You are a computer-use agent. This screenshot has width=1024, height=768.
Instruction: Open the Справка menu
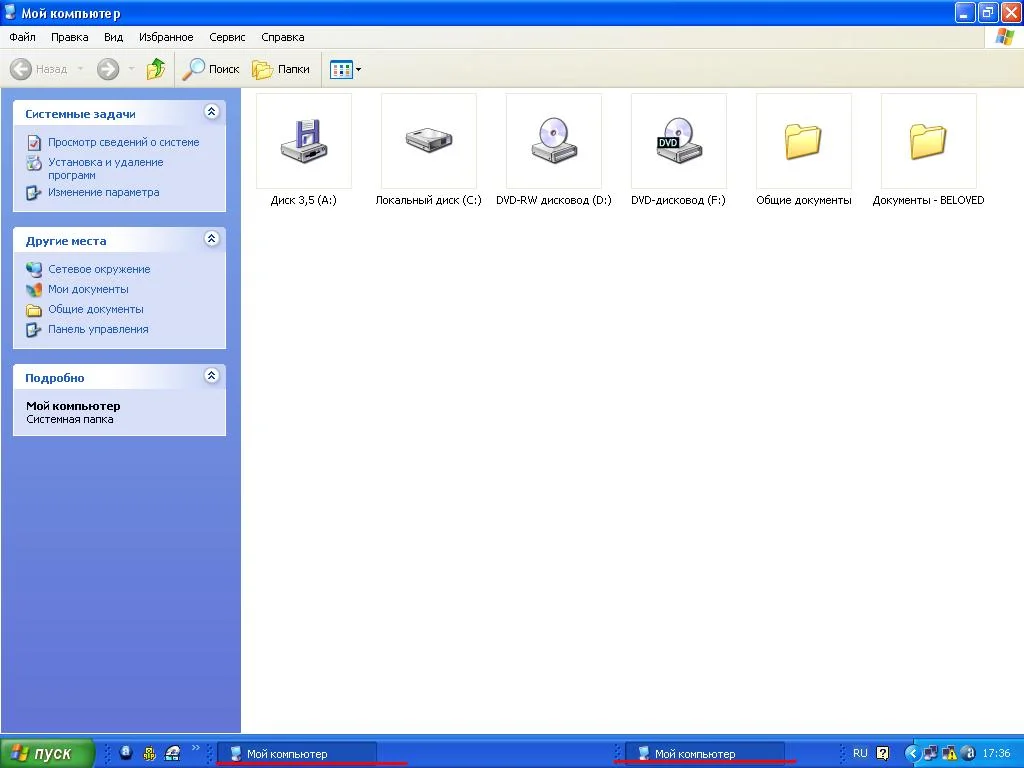click(283, 37)
